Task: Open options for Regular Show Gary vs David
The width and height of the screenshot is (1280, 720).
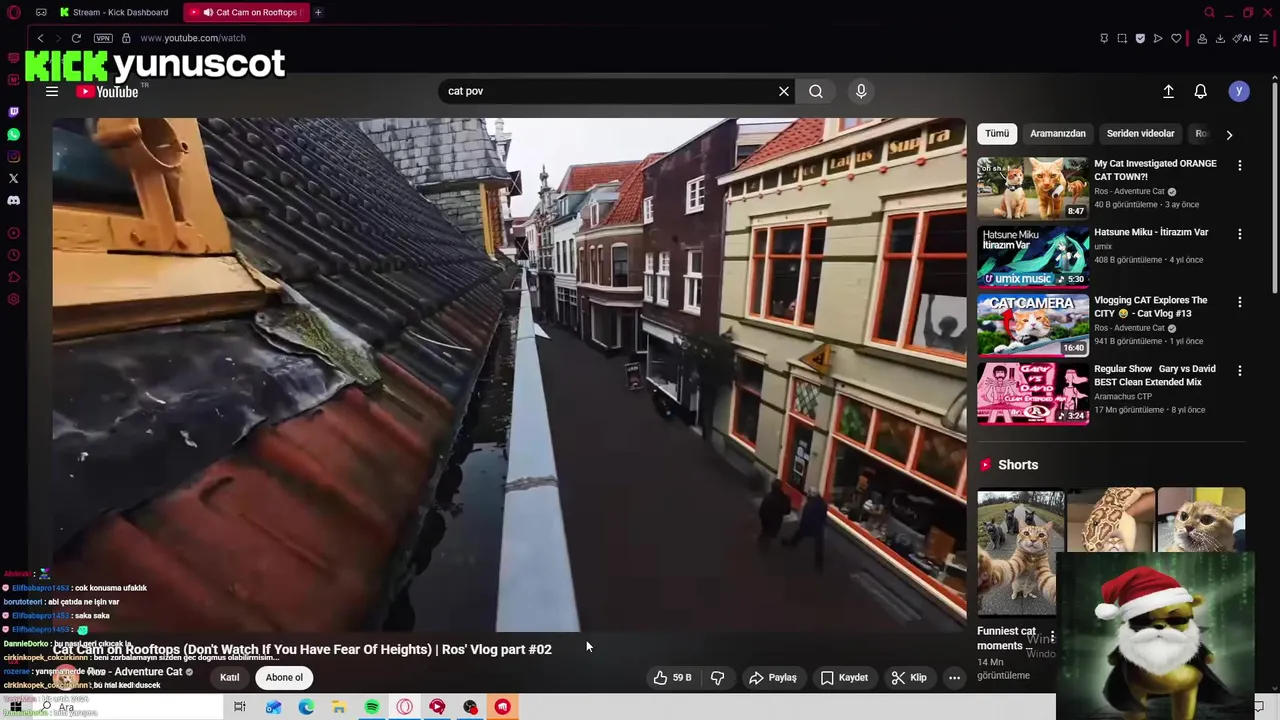Action: (x=1240, y=371)
